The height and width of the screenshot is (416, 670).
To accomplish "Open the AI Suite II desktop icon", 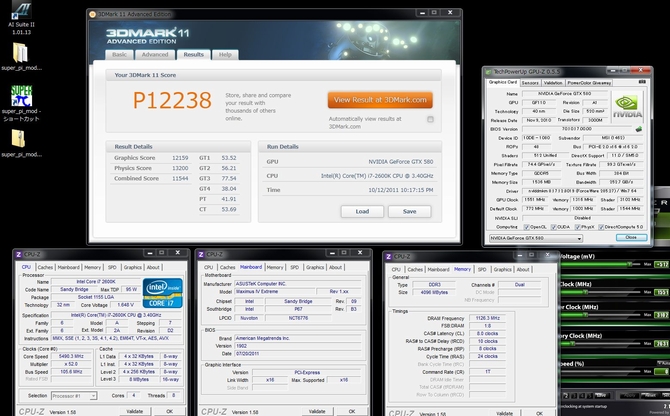I will point(21,17).
